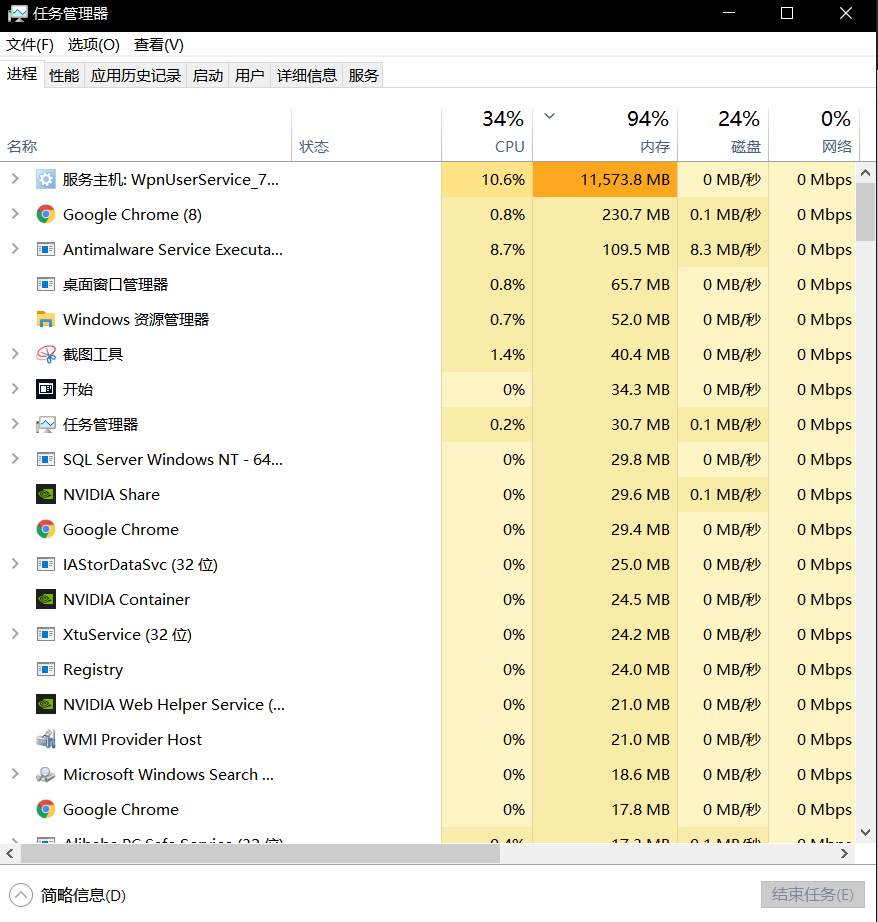Click the Registry process icon
The image size is (878, 922).
(46, 669)
